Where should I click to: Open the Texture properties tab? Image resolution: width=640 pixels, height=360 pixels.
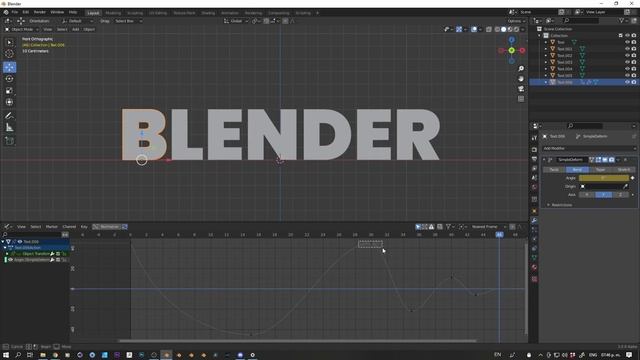click(534, 279)
